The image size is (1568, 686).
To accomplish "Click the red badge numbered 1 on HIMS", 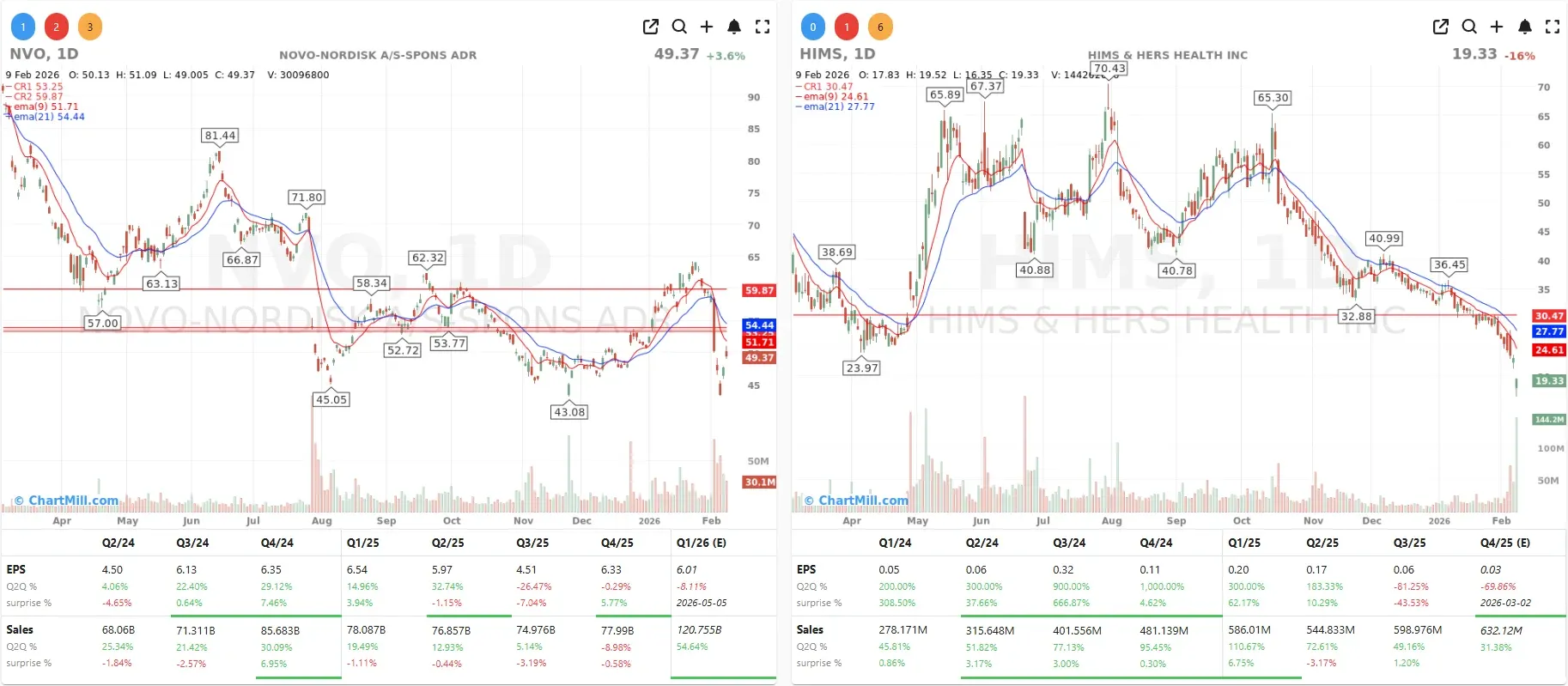I will (x=847, y=27).
